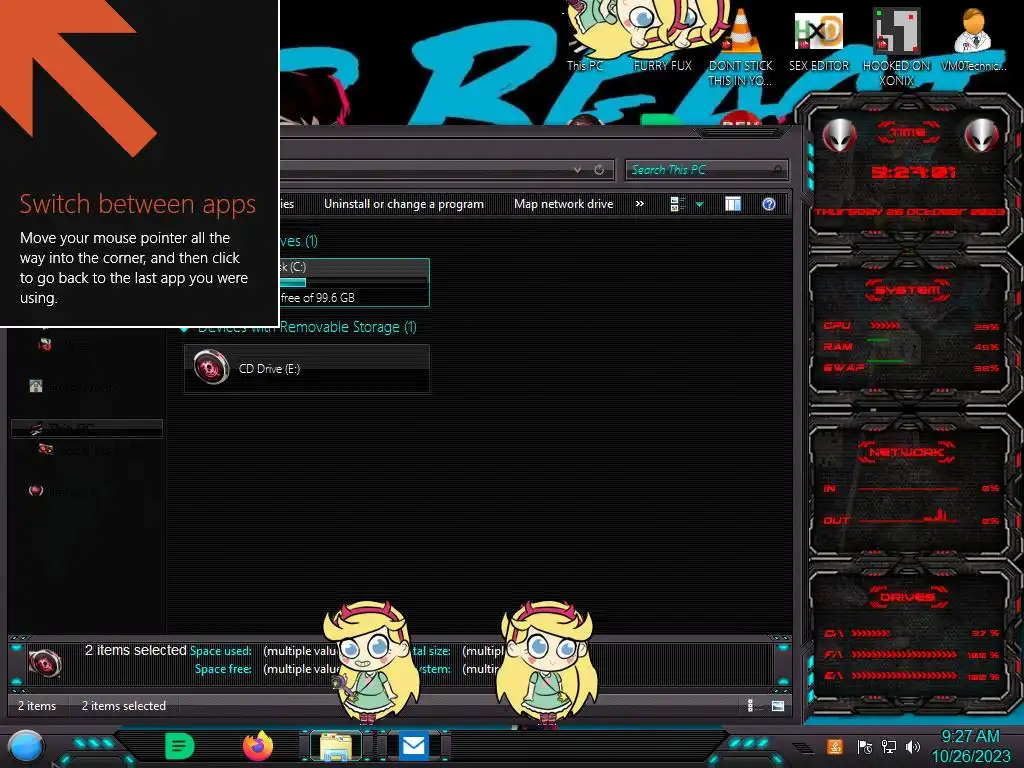This screenshot has width=1024, height=768.
Task: Open the view options dropdown arrow
Action: pyautogui.click(x=699, y=204)
